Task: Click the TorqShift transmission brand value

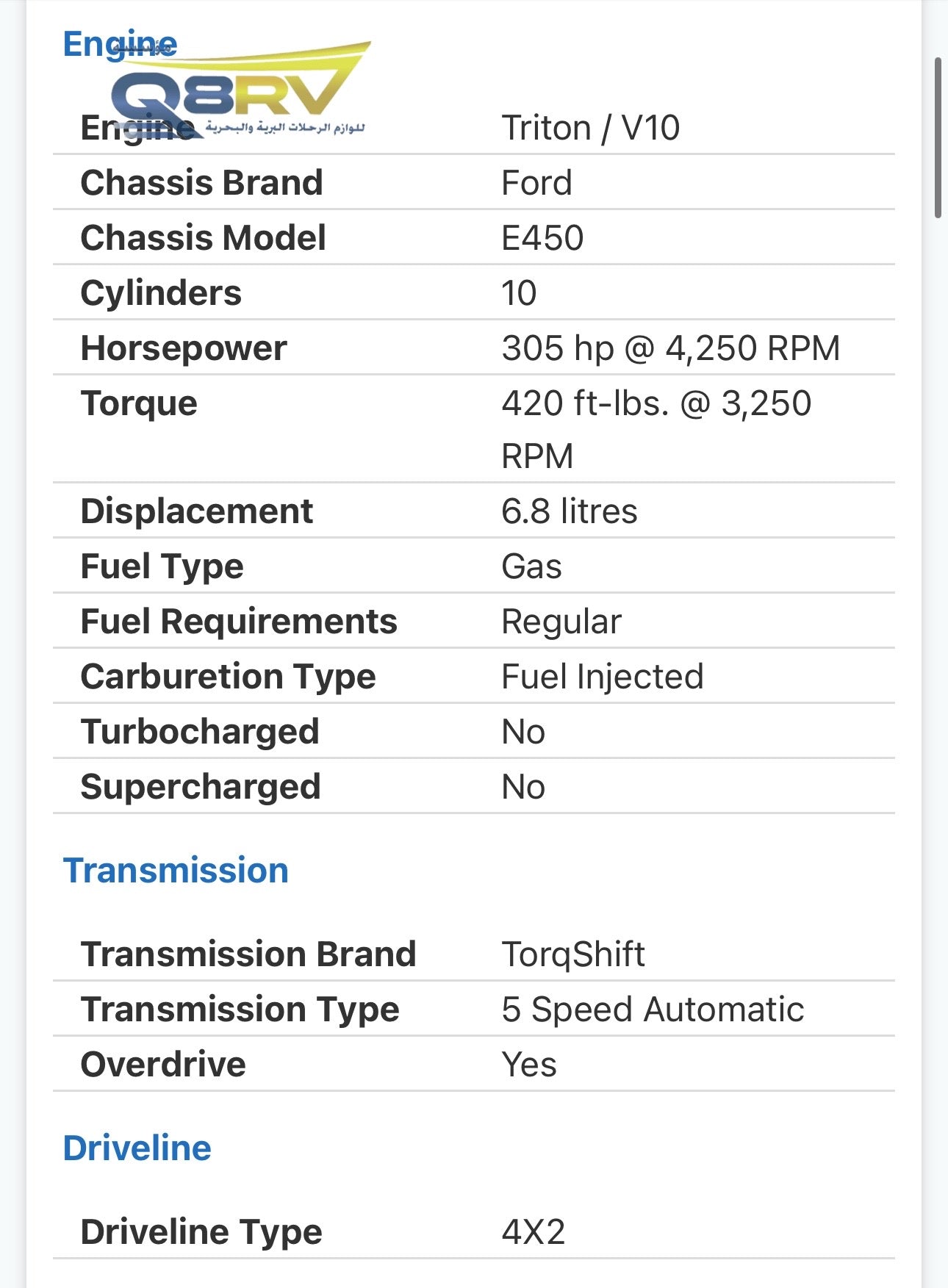Action: tap(573, 954)
